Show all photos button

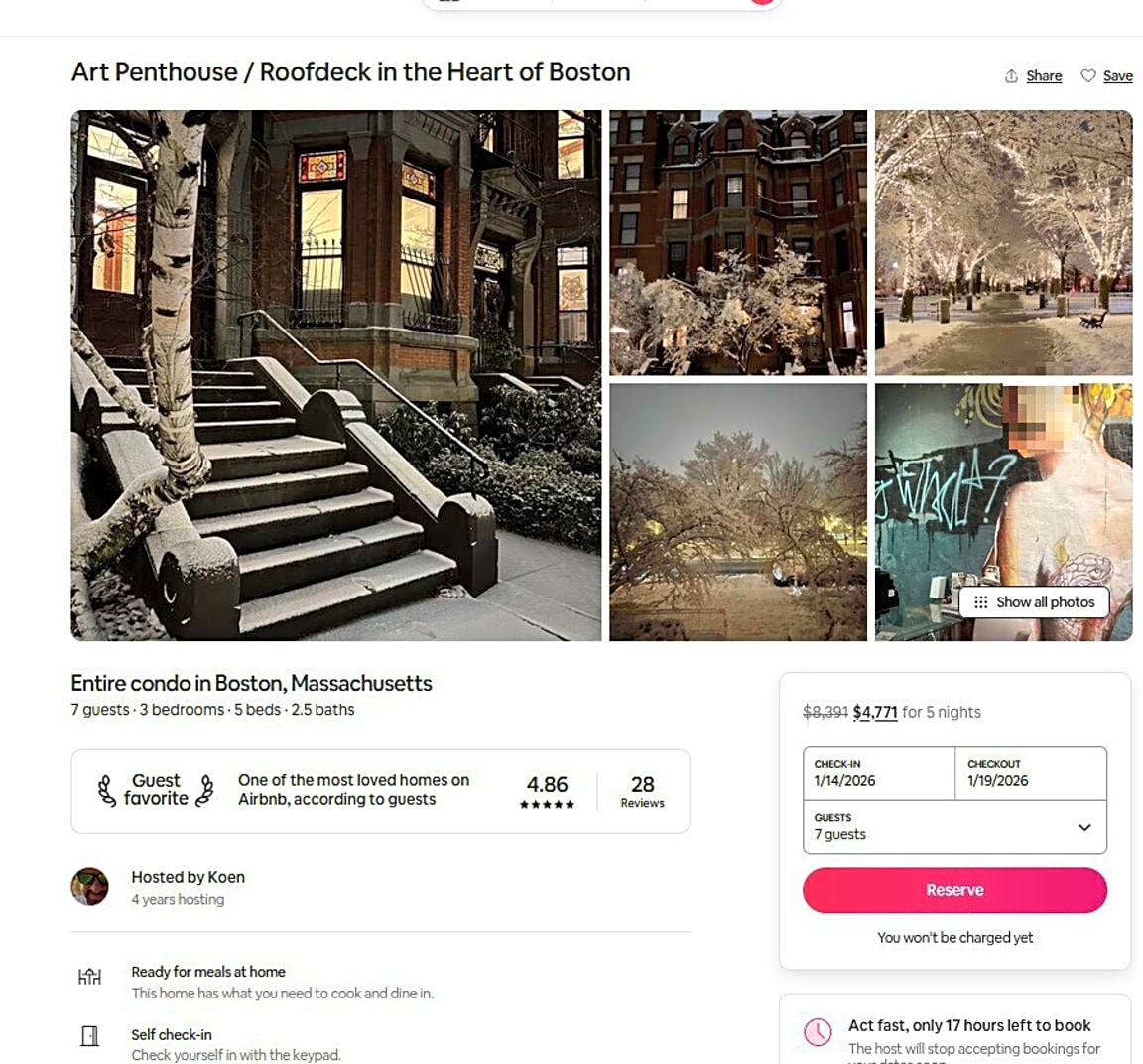[1035, 602]
